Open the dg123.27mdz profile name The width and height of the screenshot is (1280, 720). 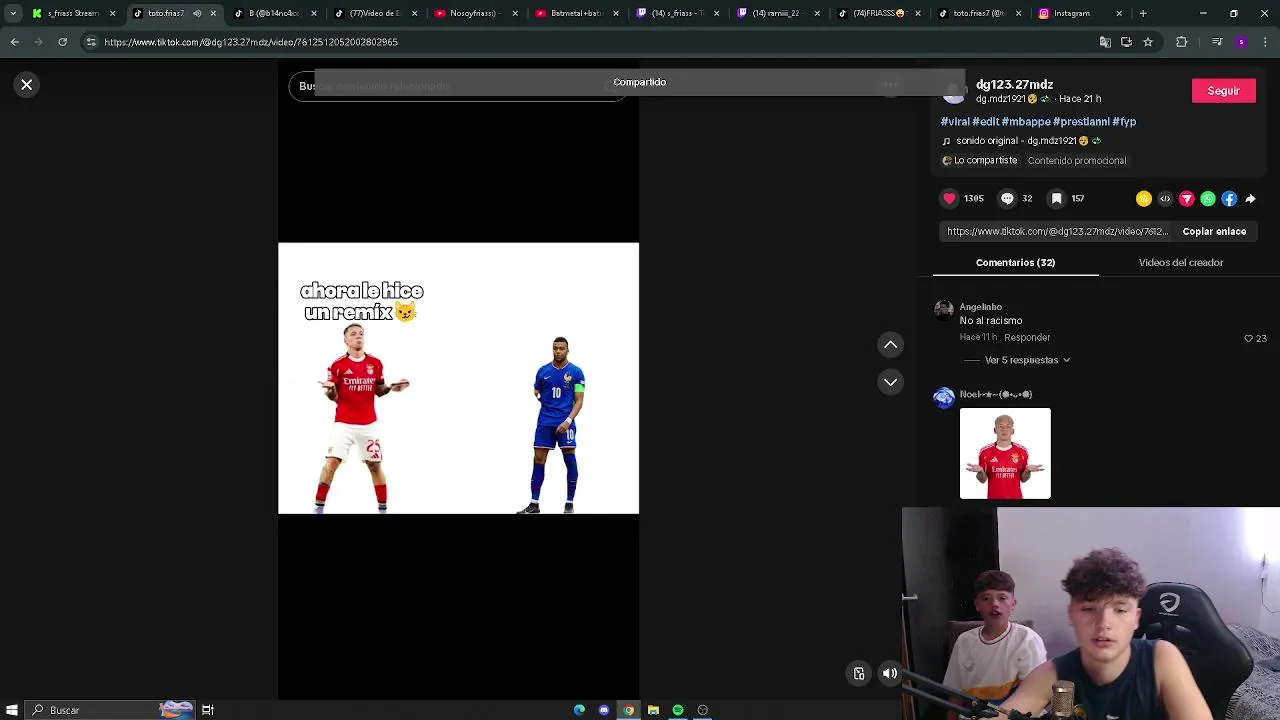pos(1014,85)
